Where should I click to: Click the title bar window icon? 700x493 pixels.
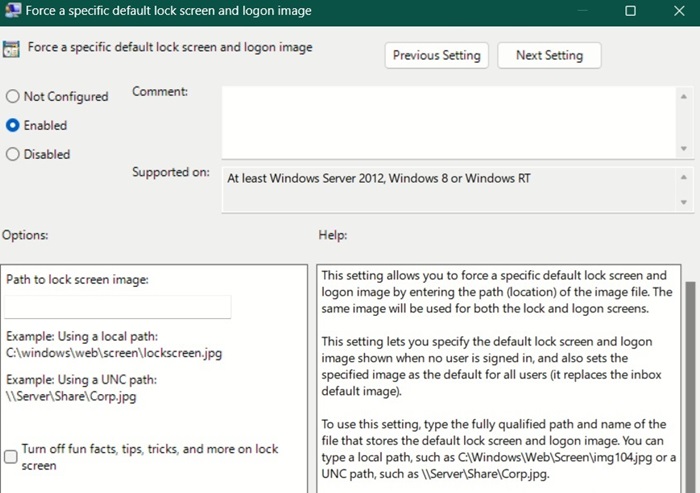point(12,10)
